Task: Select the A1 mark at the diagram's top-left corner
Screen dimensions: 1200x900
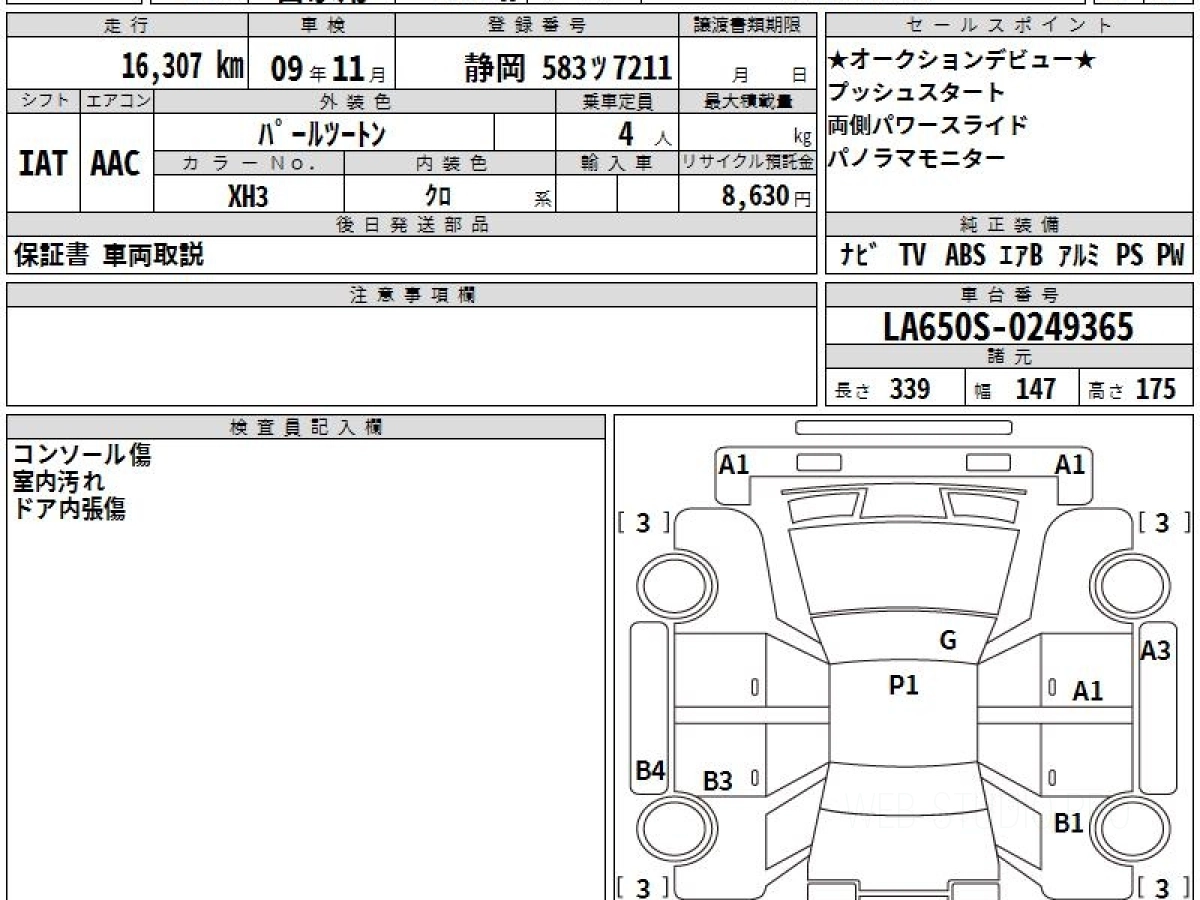Action: (x=734, y=464)
